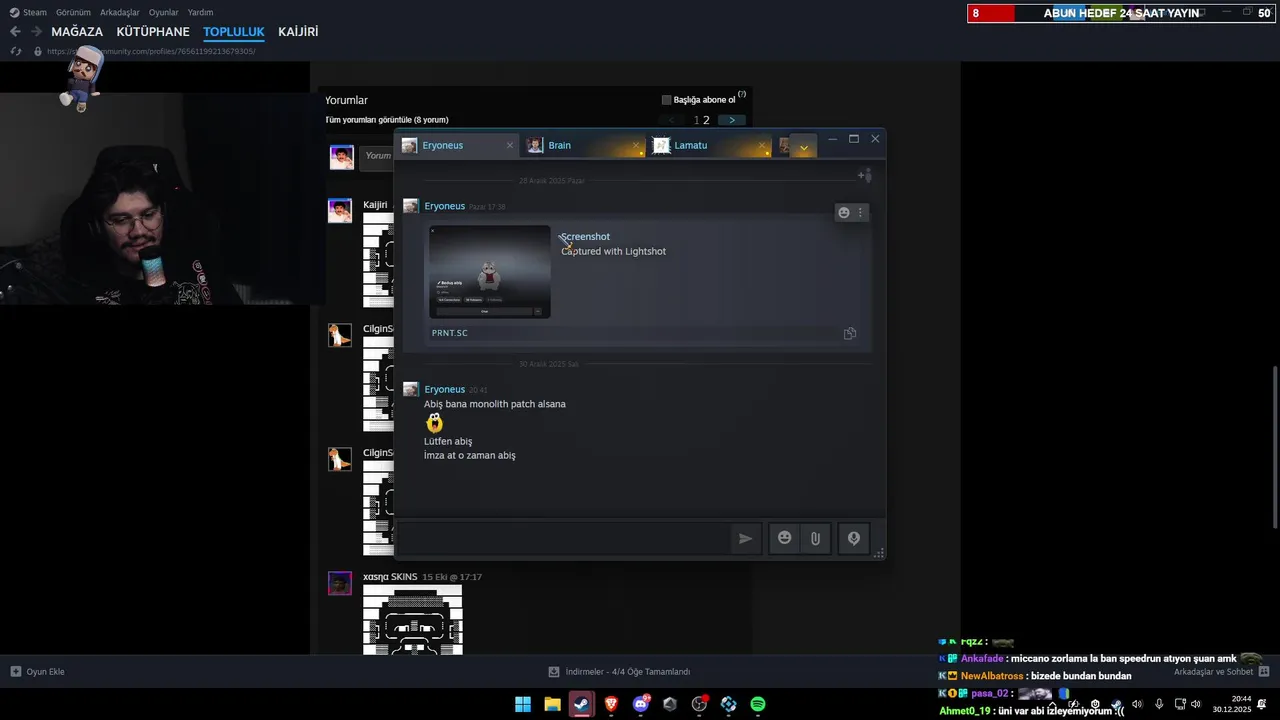
Task: Close the Lamatu chat tab
Action: tap(761, 146)
